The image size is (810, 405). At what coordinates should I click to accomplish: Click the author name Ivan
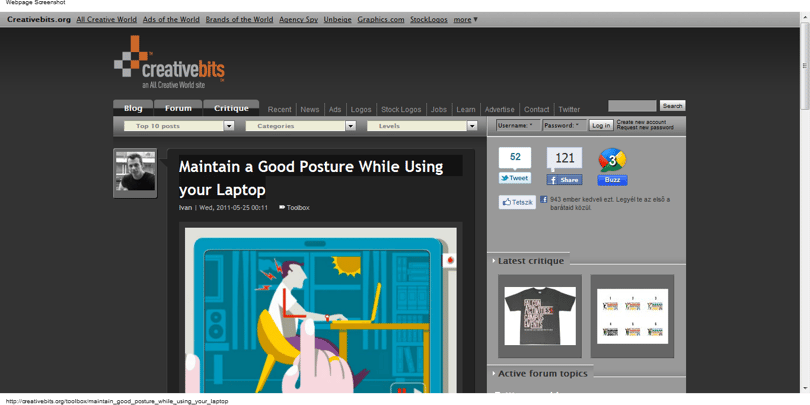pos(185,208)
